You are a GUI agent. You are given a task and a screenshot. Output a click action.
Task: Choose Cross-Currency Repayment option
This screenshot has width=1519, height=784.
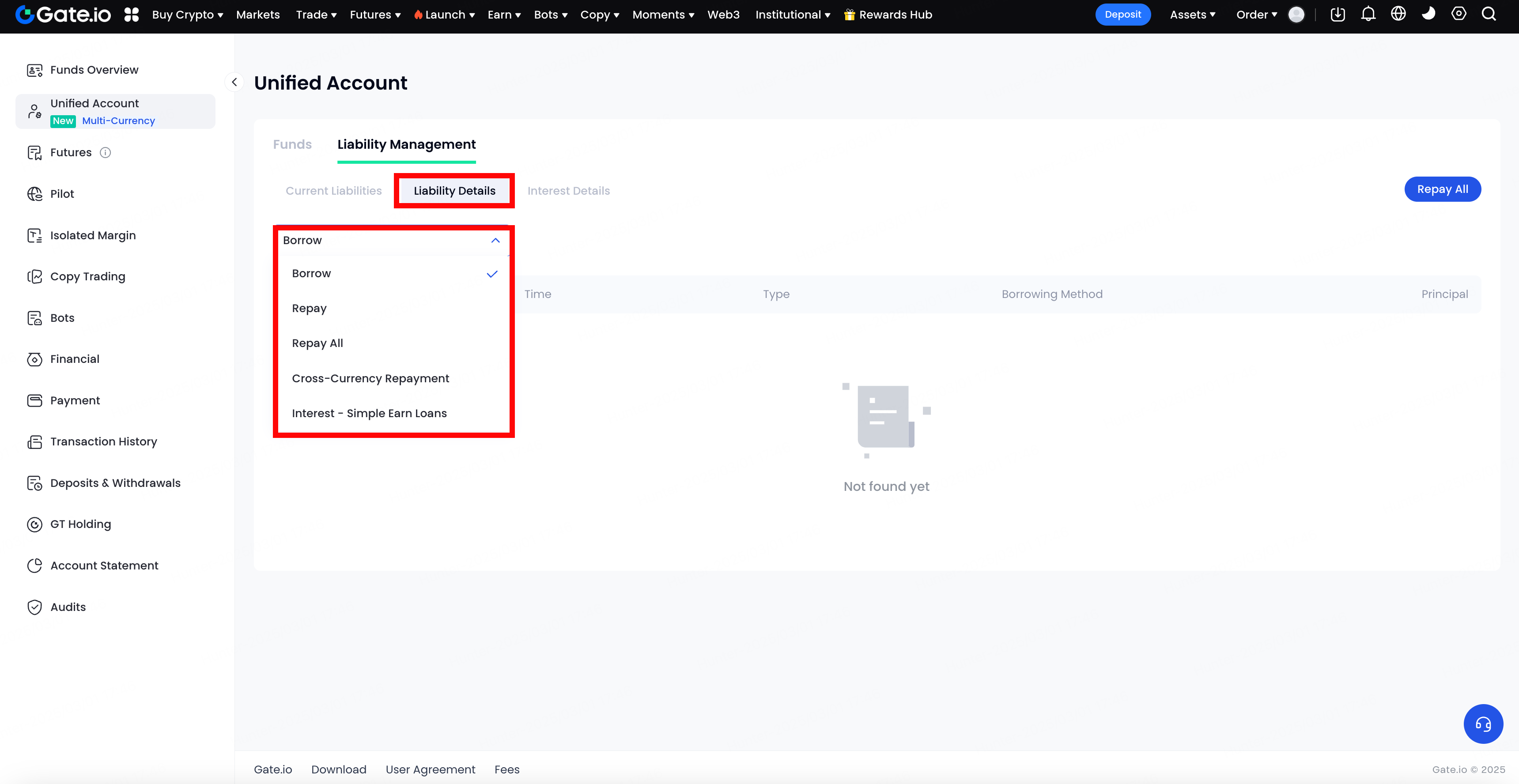pos(370,378)
